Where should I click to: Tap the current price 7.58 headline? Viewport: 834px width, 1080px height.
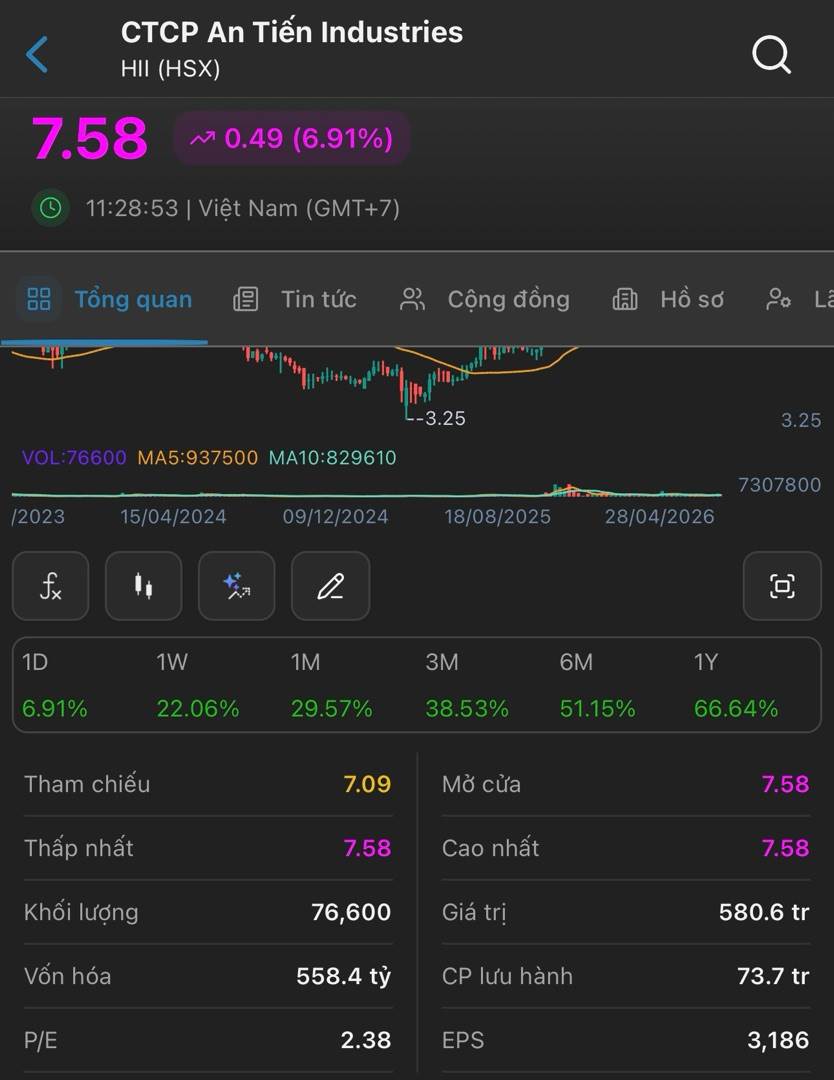pos(90,138)
